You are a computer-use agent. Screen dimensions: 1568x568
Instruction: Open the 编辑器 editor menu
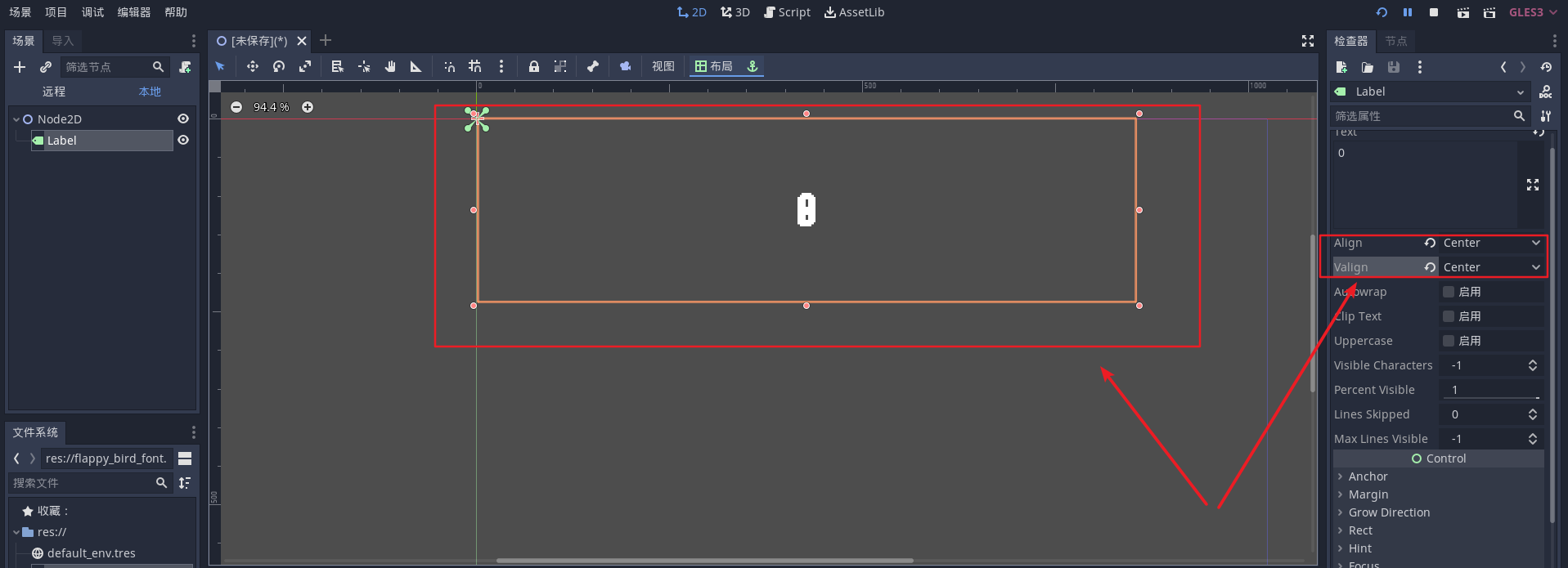pyautogui.click(x=134, y=12)
